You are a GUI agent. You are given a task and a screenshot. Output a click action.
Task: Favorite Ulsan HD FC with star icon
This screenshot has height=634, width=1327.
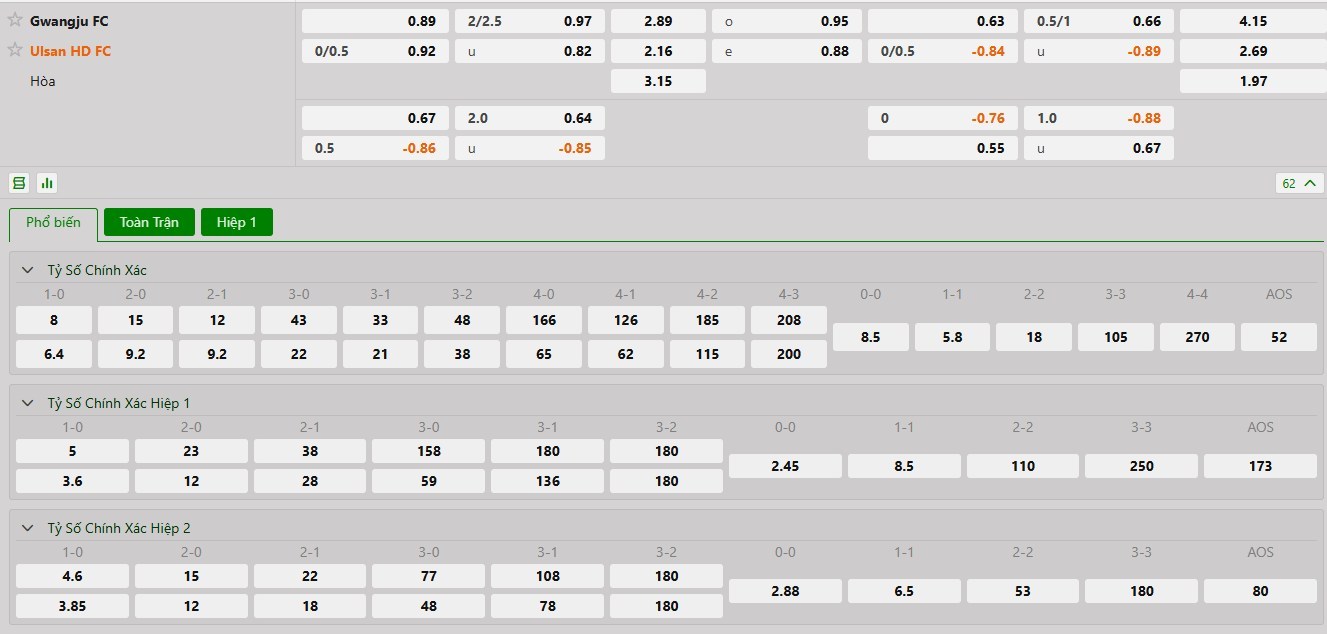(x=15, y=50)
